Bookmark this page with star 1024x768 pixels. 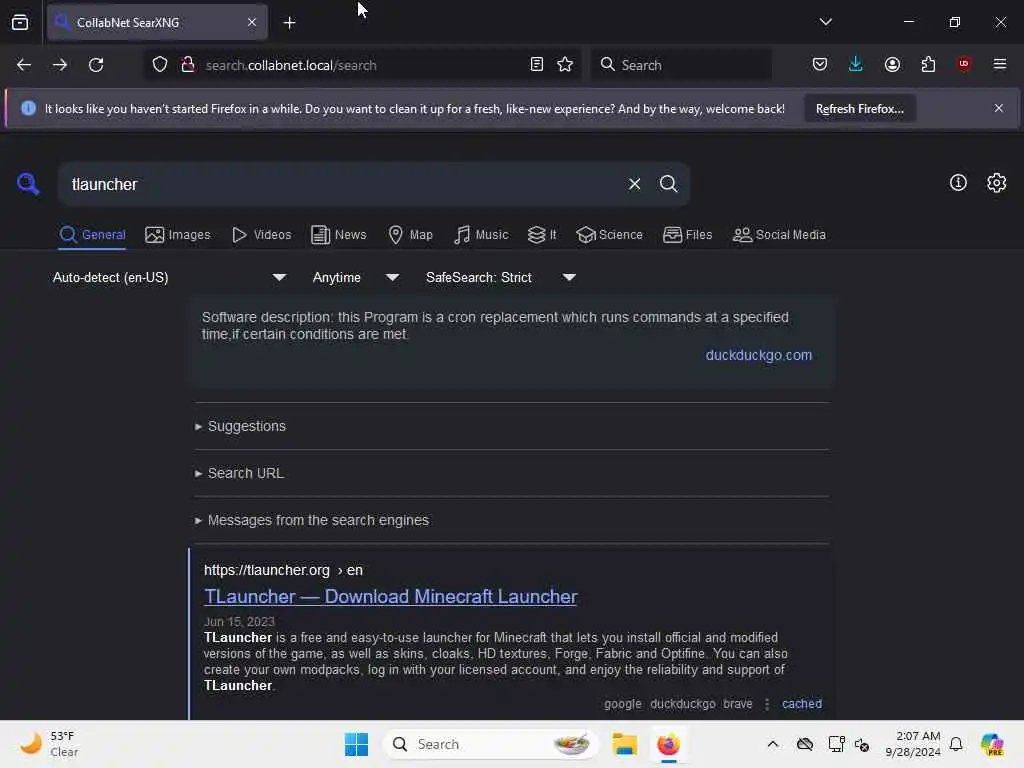tap(565, 64)
